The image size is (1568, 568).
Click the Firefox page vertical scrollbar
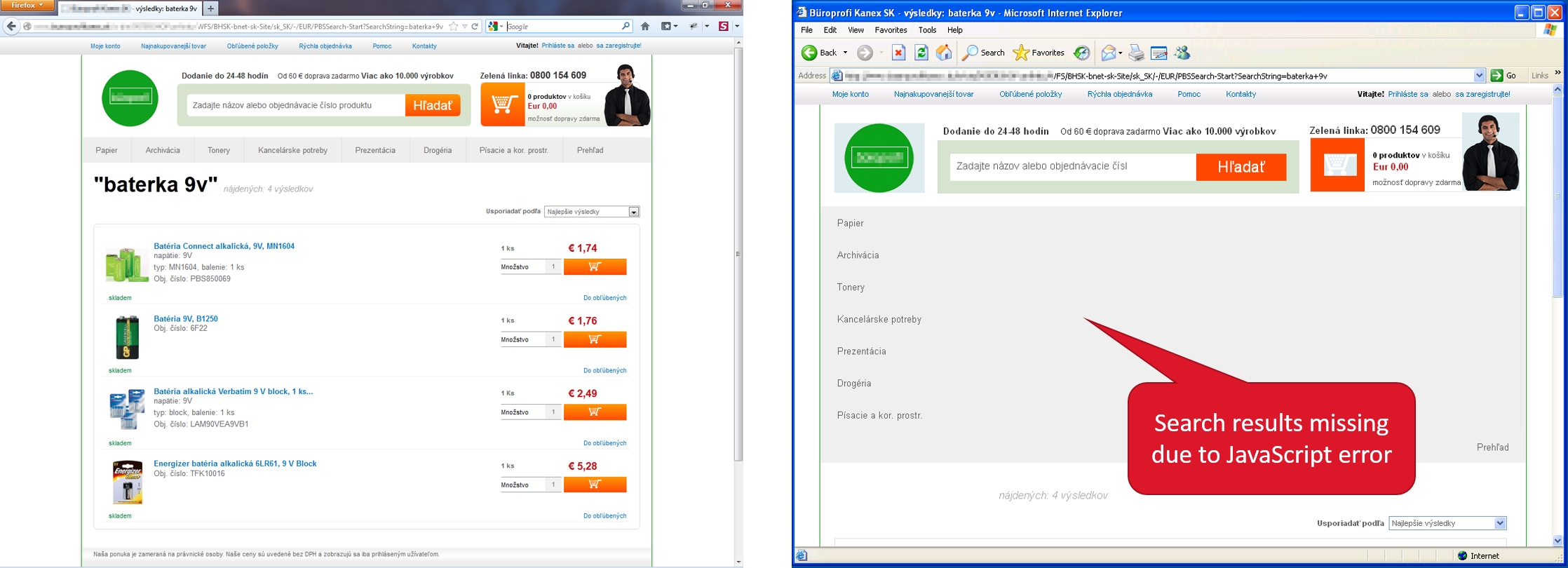738,252
